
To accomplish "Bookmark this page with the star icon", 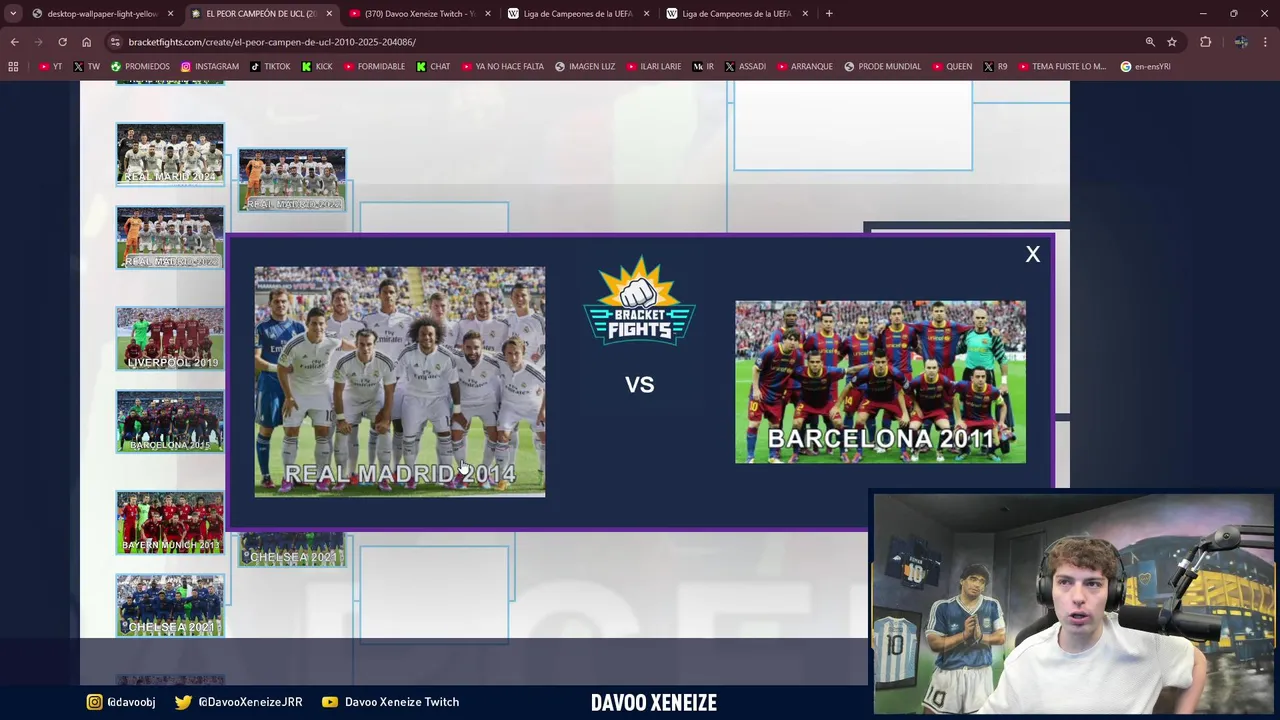I will [x=1172, y=42].
